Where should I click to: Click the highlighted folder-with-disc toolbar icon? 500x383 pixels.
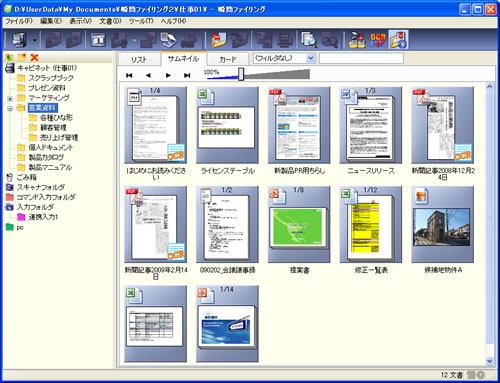(398, 40)
